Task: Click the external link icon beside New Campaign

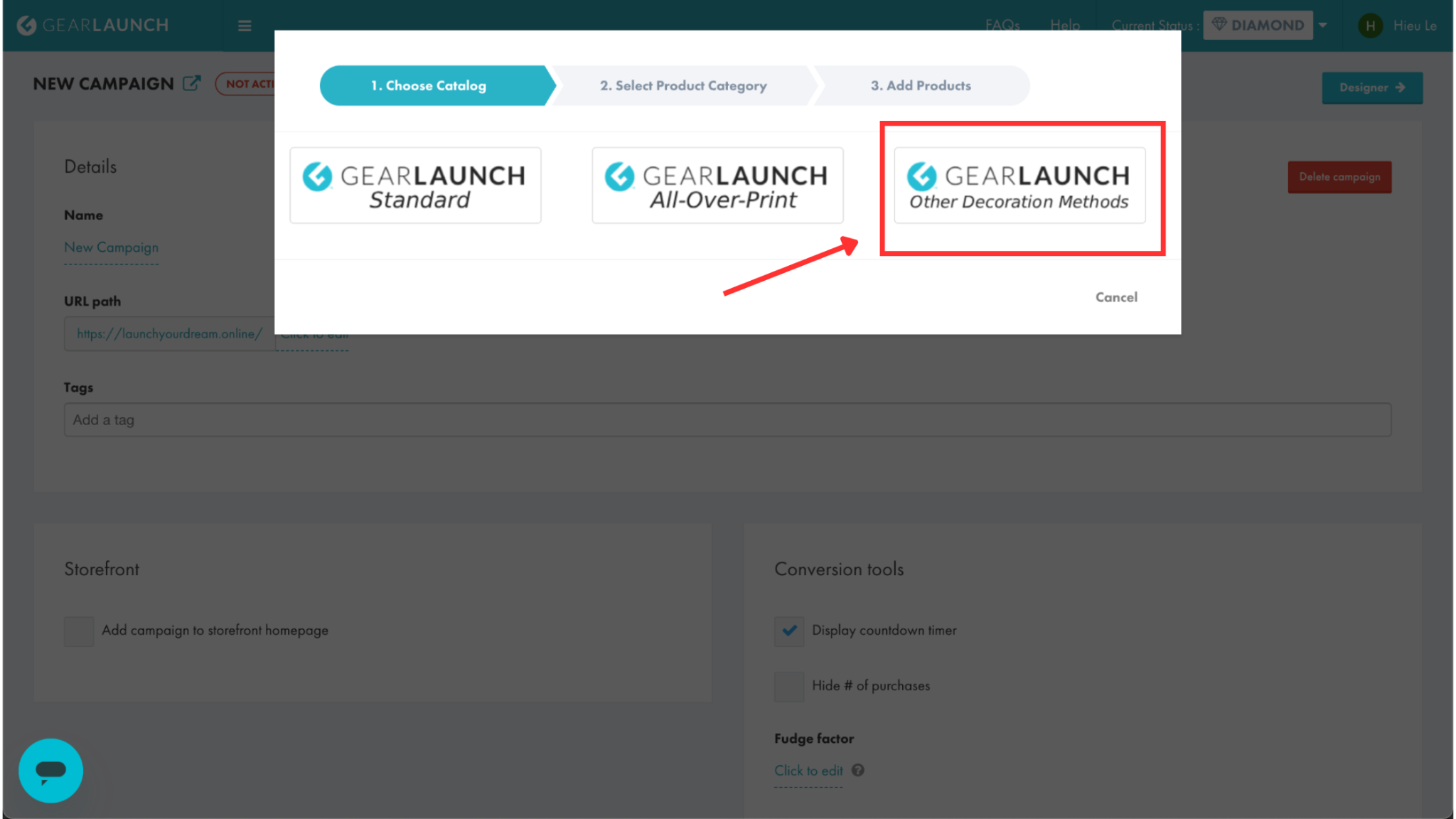Action: pos(191,84)
